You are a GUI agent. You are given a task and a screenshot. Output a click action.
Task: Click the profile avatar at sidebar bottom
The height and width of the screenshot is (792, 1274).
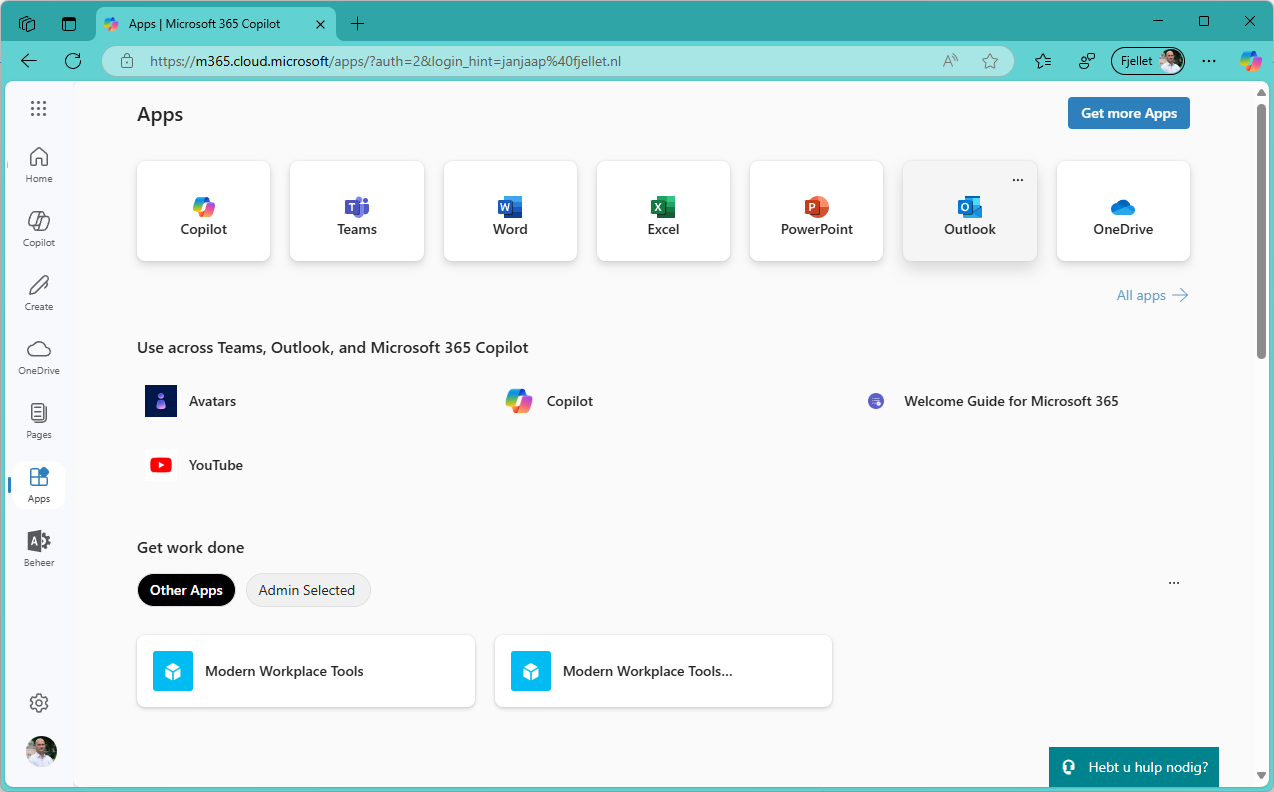click(41, 751)
